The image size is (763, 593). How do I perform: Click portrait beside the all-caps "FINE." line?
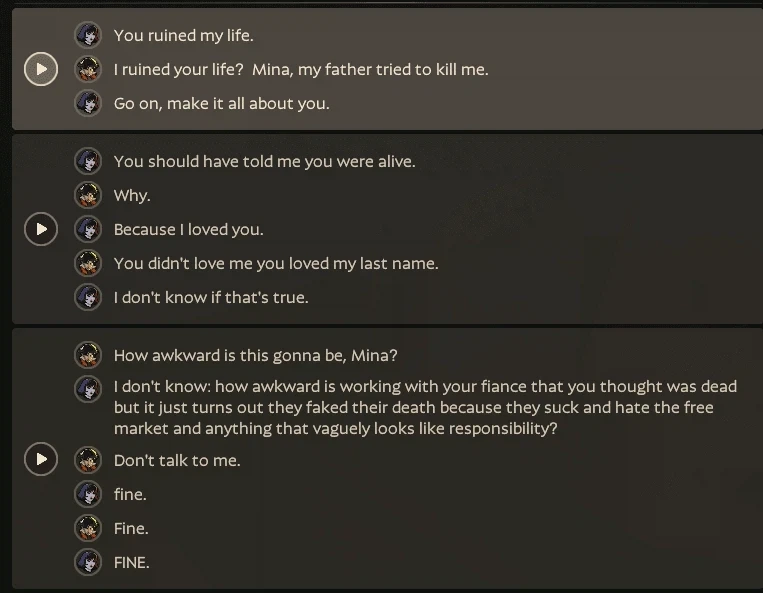click(x=88, y=562)
